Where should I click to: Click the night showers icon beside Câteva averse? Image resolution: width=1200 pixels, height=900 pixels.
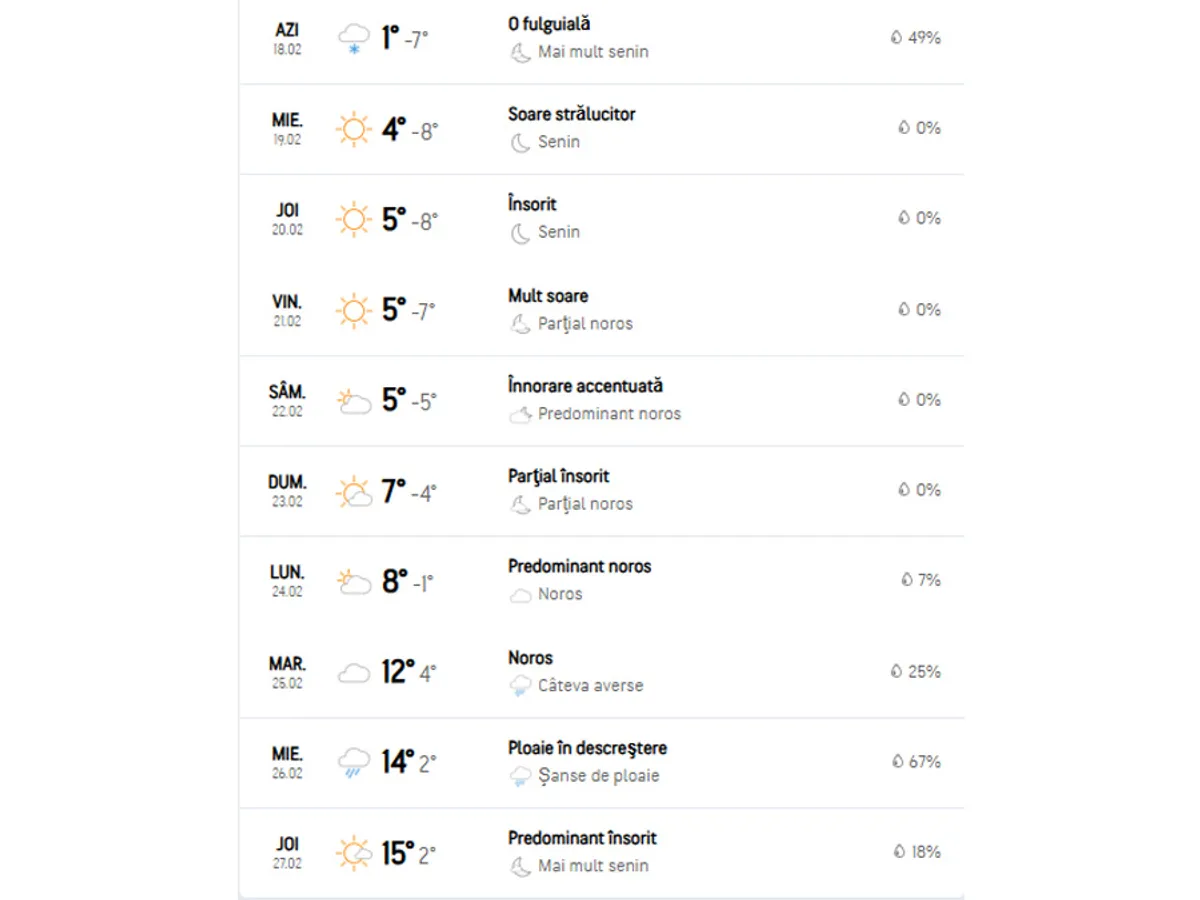520,686
